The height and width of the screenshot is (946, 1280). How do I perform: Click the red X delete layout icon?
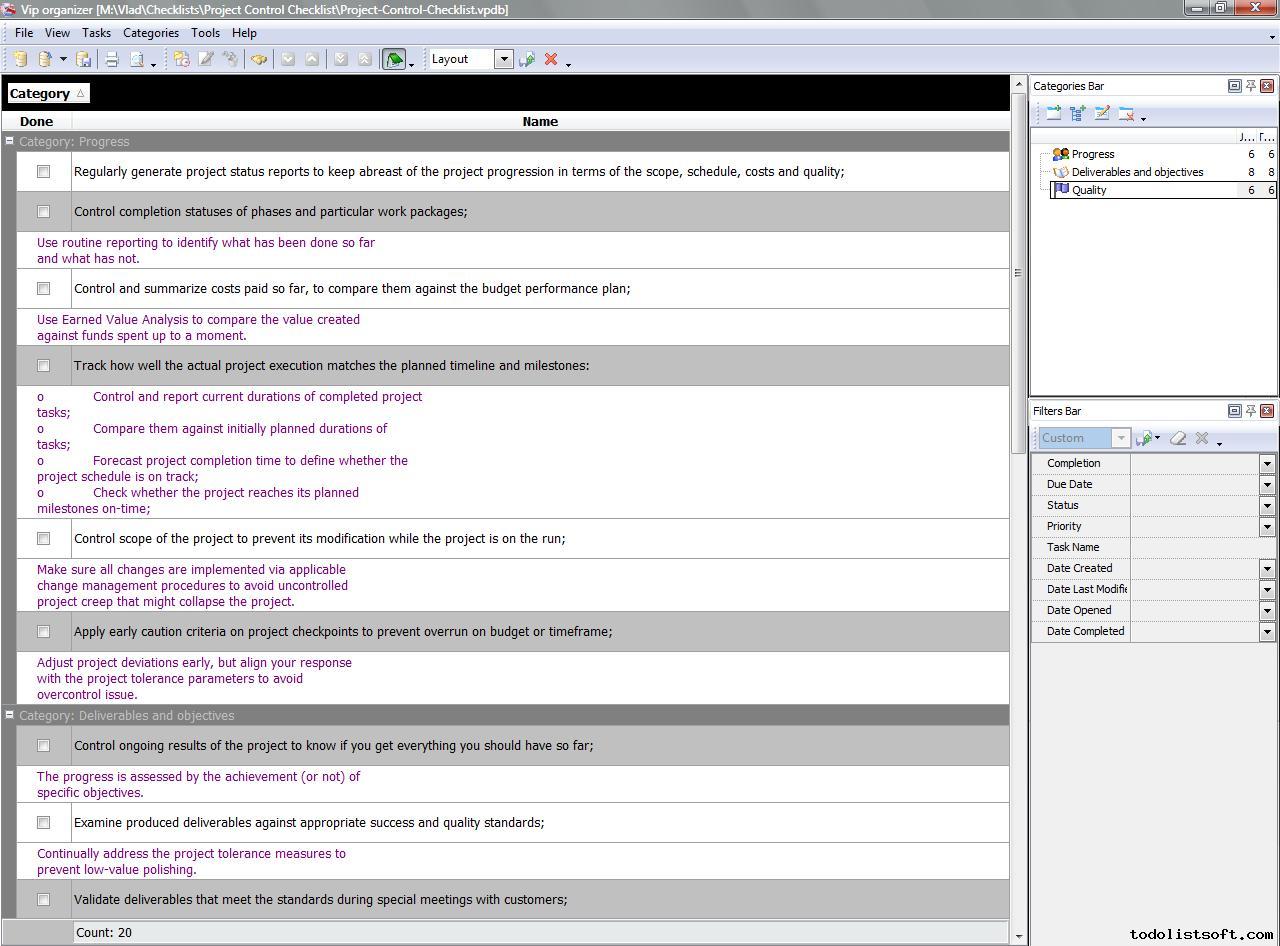[x=551, y=60]
